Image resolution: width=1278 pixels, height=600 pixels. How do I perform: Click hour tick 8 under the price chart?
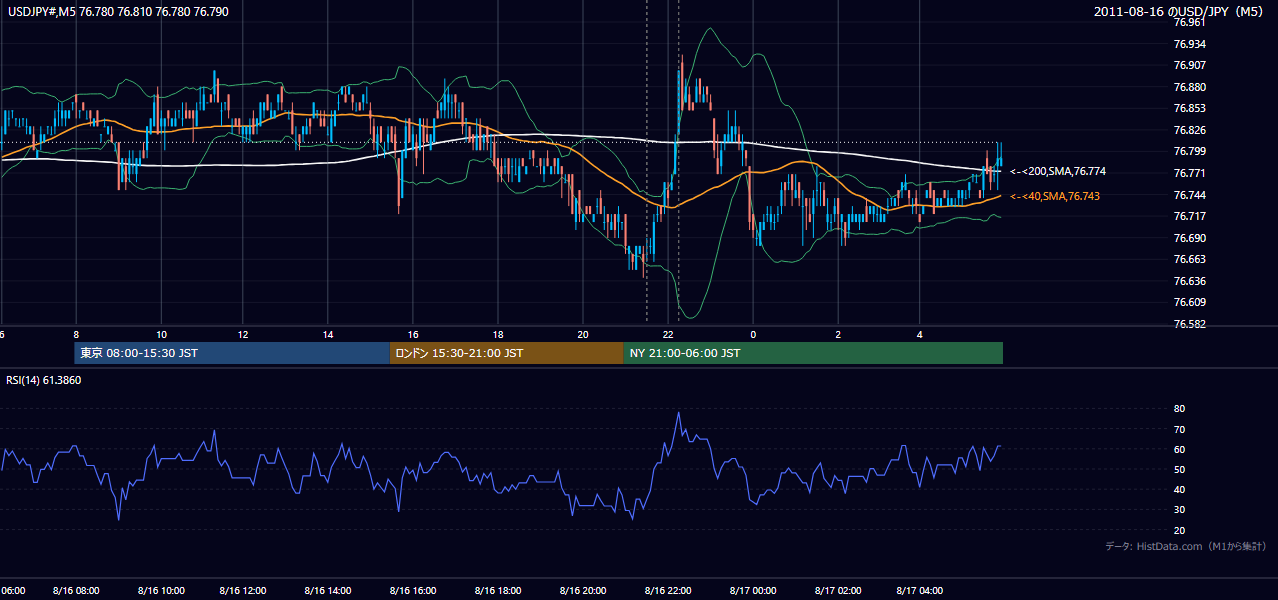(x=76, y=335)
